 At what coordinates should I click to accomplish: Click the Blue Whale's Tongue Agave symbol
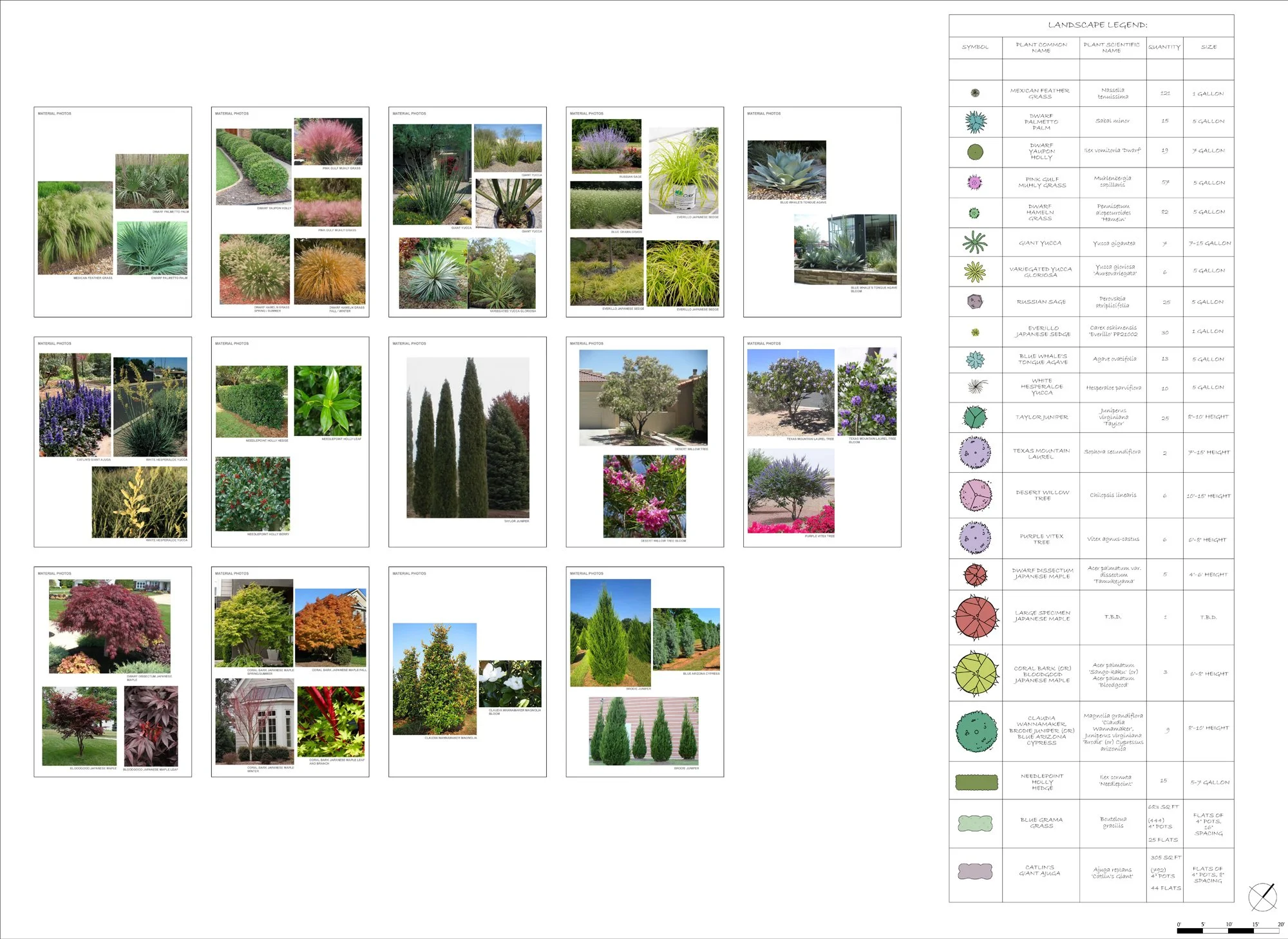coord(976,359)
